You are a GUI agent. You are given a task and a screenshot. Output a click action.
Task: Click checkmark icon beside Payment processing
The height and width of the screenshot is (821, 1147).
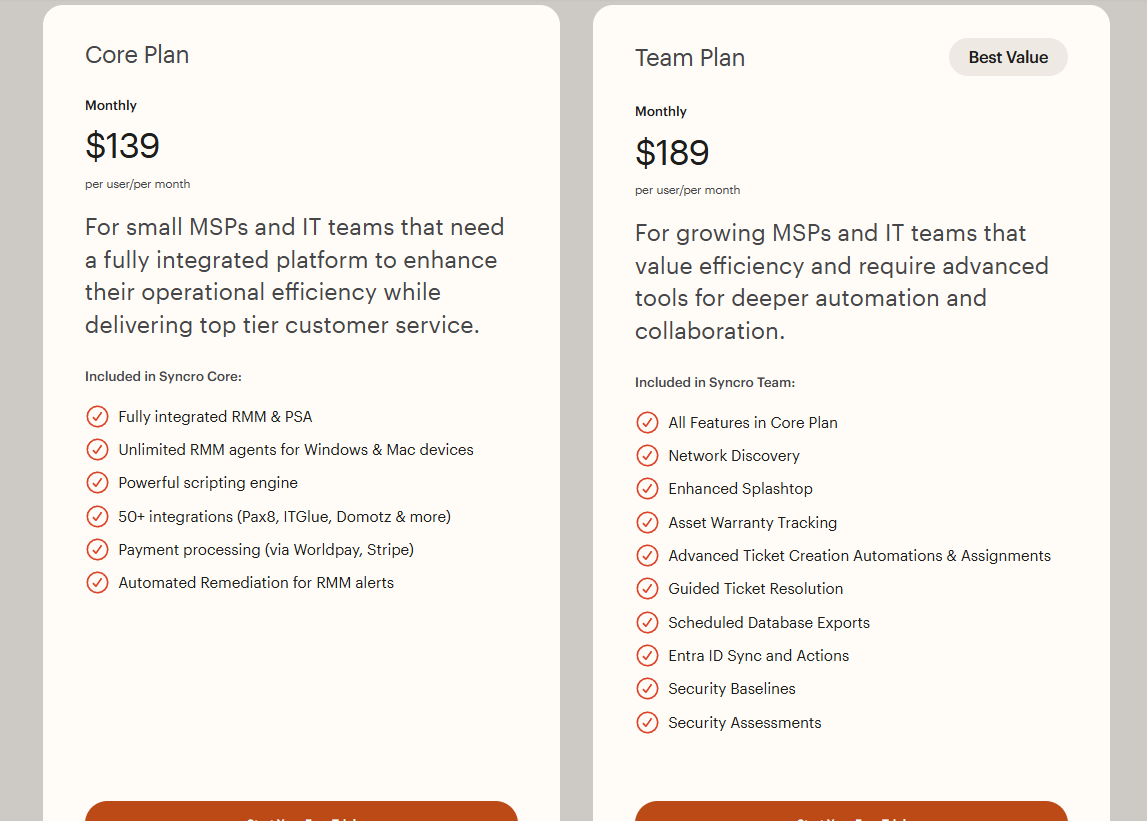pyautogui.click(x=97, y=550)
